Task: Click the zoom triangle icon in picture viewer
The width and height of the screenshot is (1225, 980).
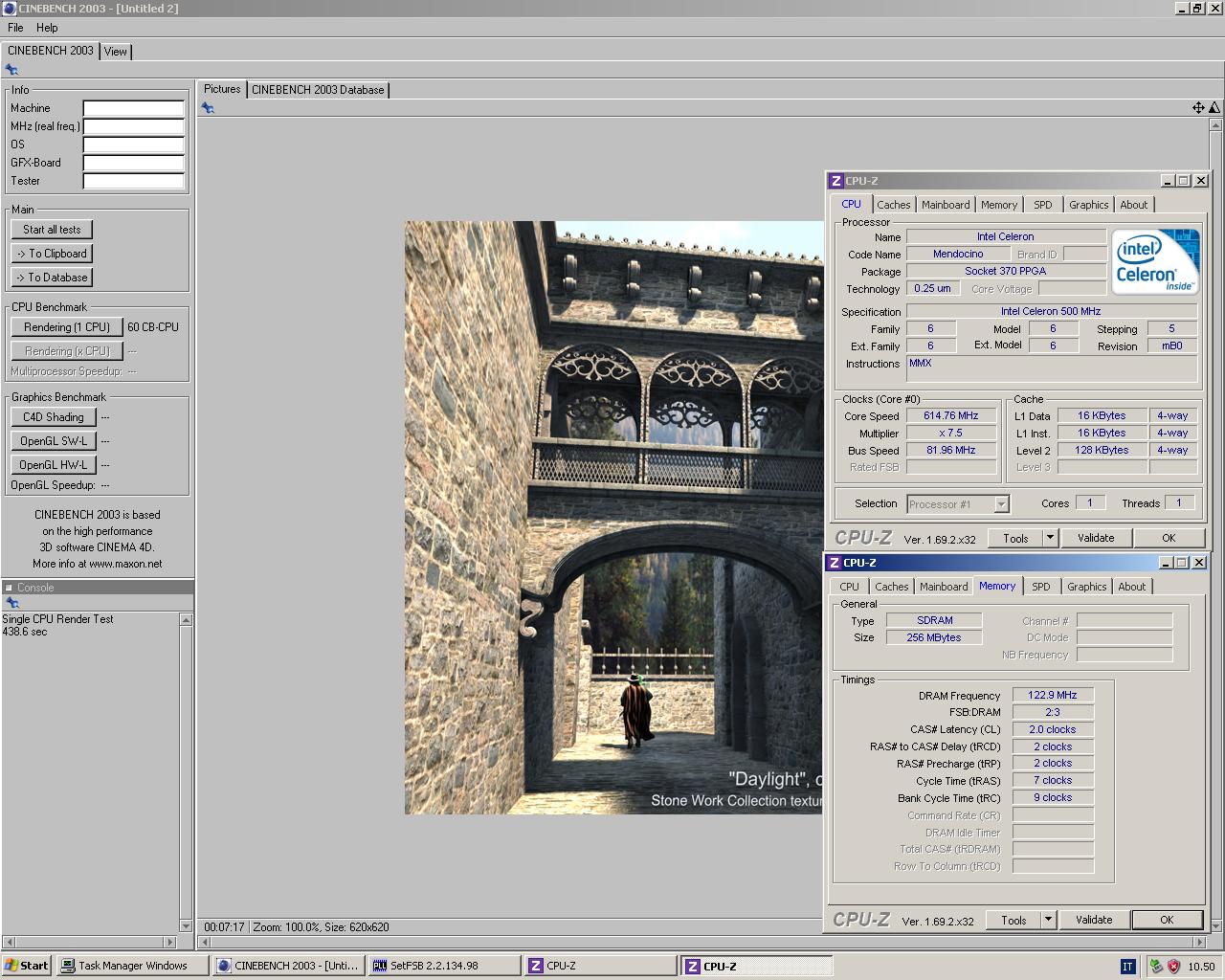Action: (x=1214, y=108)
